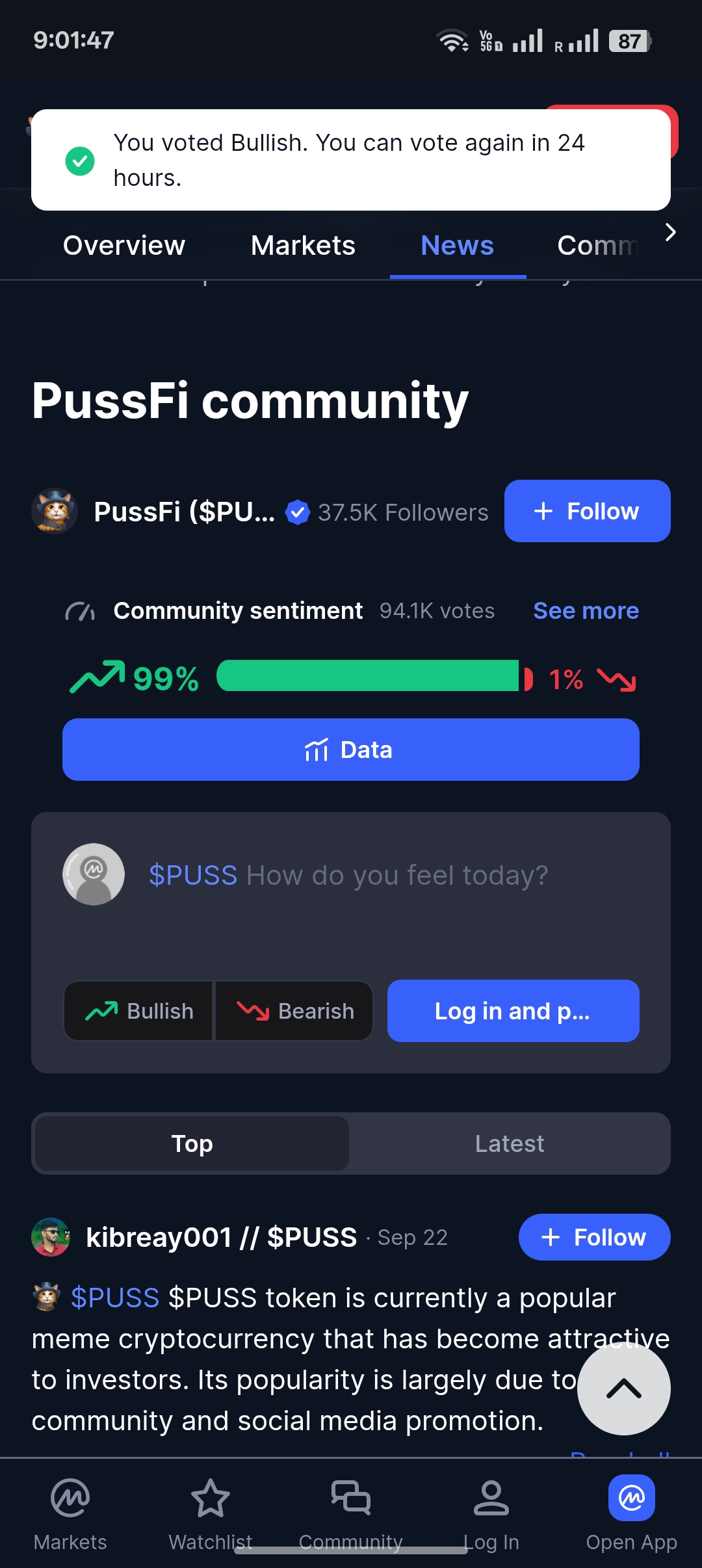The image size is (702, 1568).
Task: Tap the Log In person icon
Action: [491, 1498]
